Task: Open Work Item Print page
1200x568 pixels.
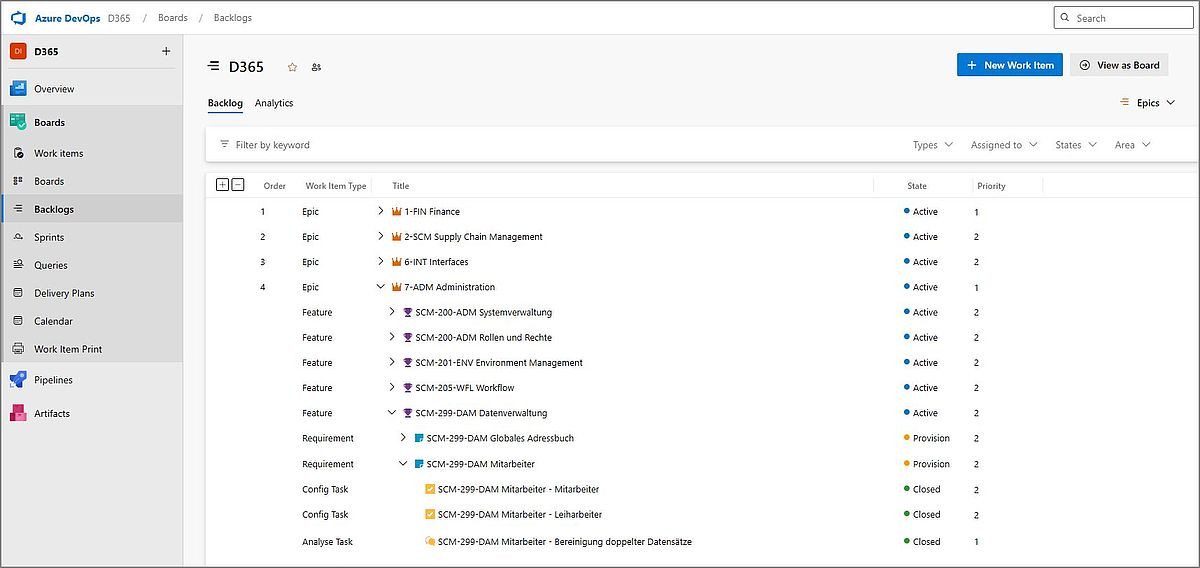Action: (68, 349)
